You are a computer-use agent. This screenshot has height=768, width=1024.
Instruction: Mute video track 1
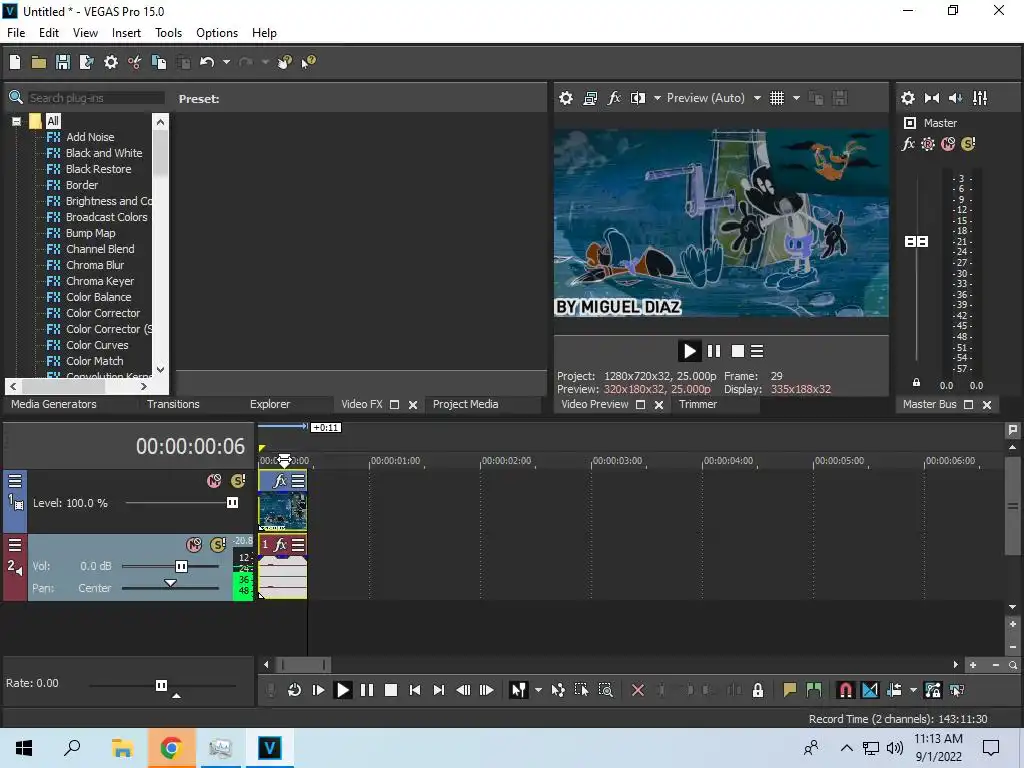[x=214, y=481]
